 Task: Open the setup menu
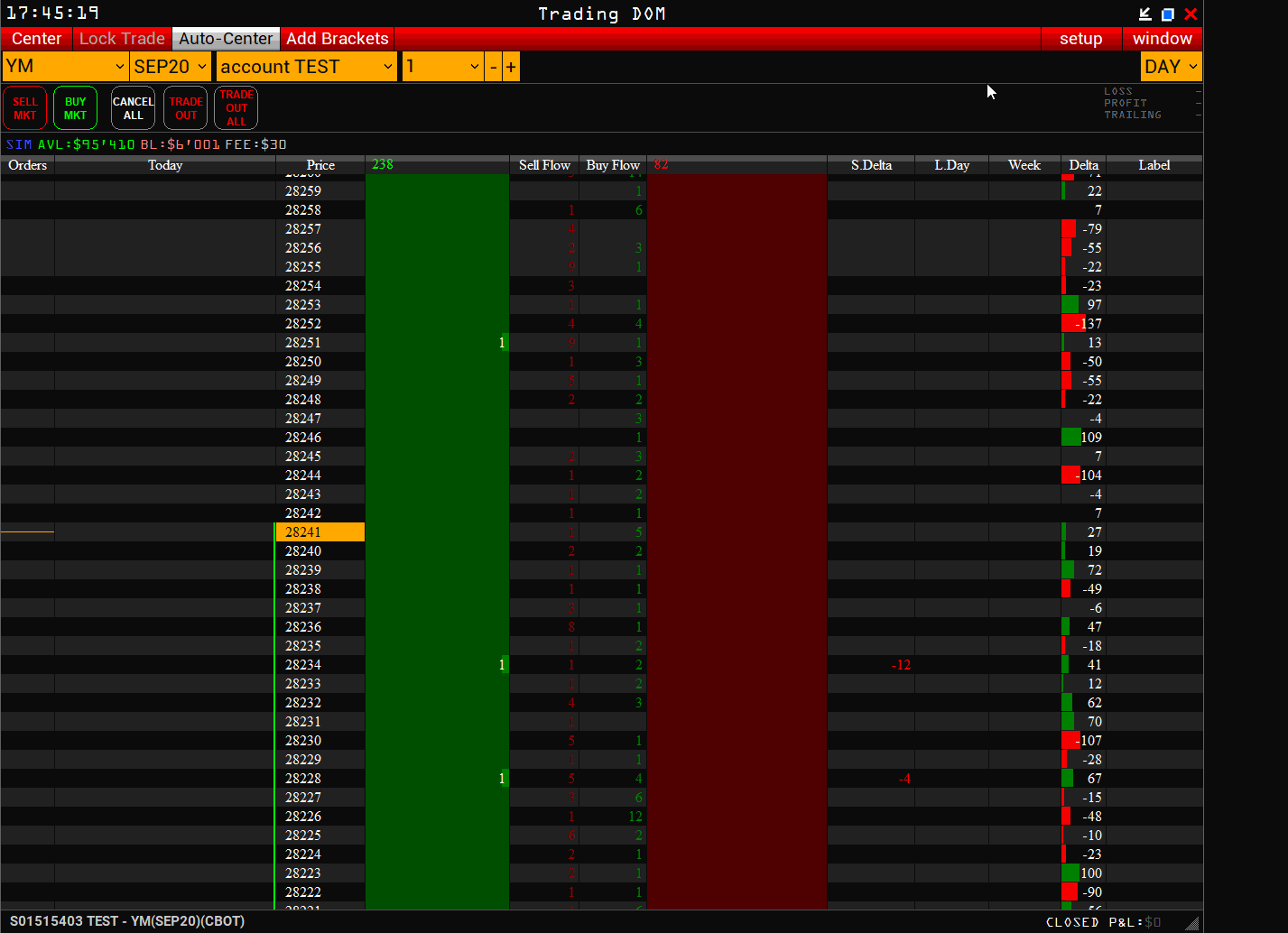(x=1080, y=39)
